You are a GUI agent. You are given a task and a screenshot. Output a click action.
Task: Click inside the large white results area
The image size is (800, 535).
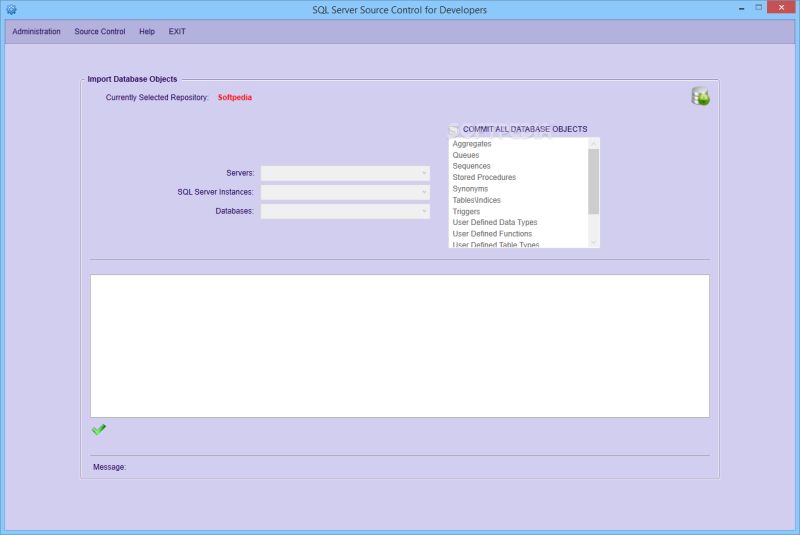click(x=400, y=346)
